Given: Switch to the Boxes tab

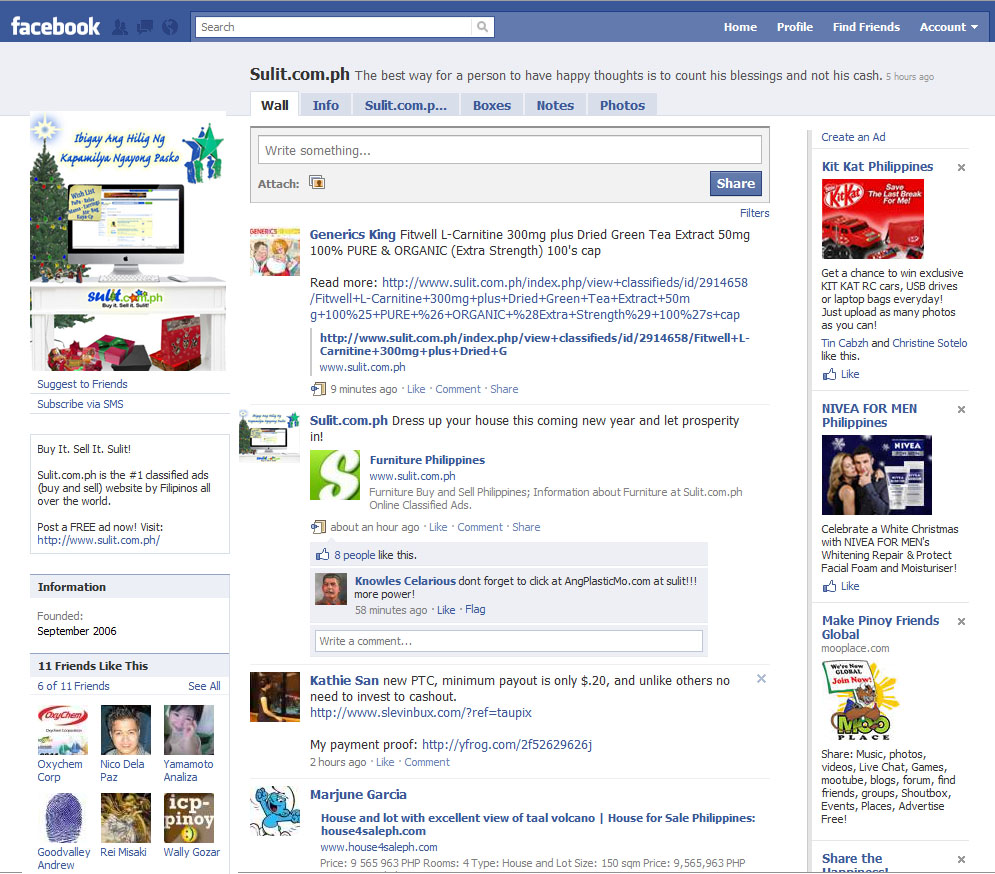Looking at the screenshot, I should coord(492,105).
